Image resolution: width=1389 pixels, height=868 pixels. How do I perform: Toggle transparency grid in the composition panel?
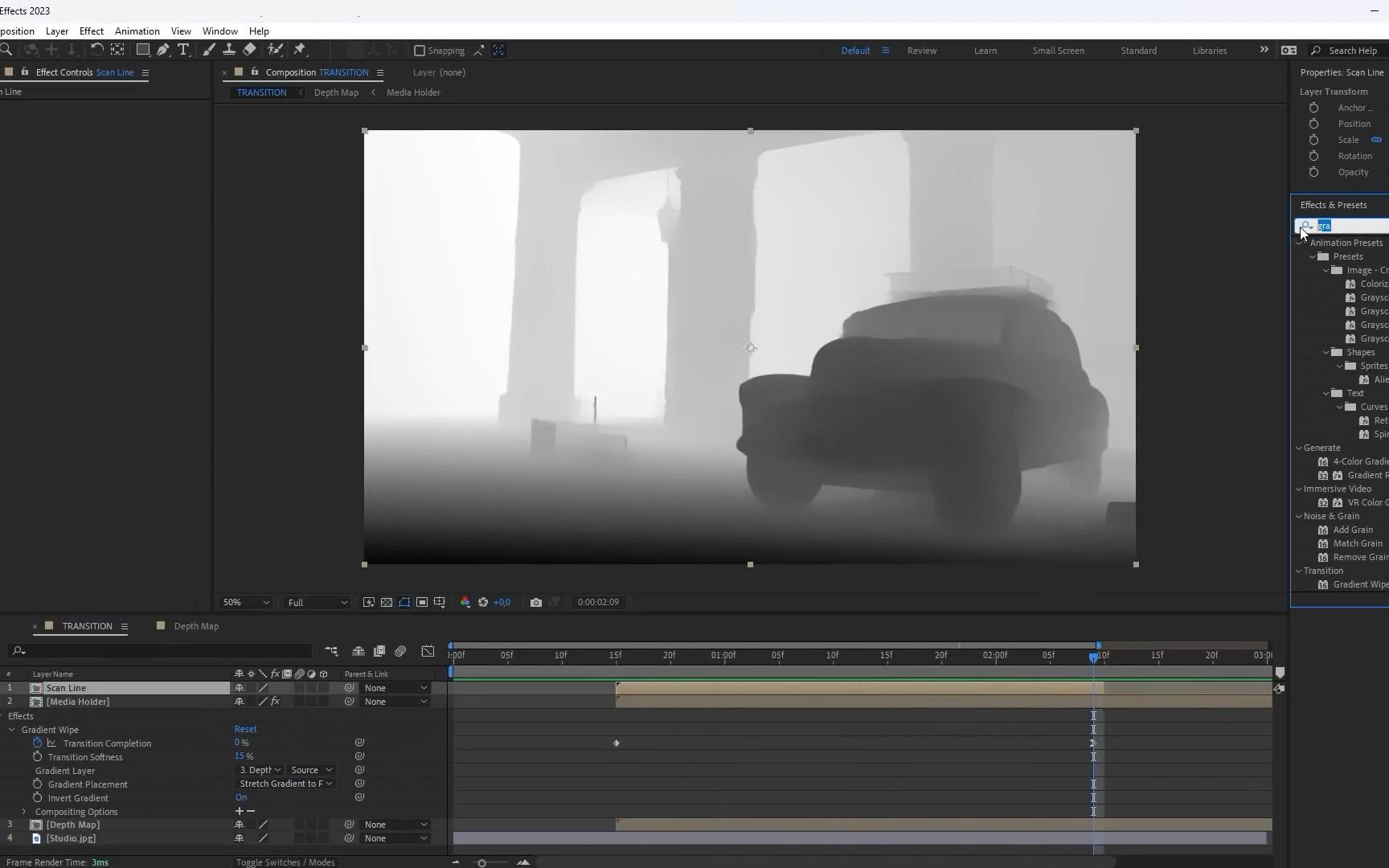pyautogui.click(x=387, y=603)
